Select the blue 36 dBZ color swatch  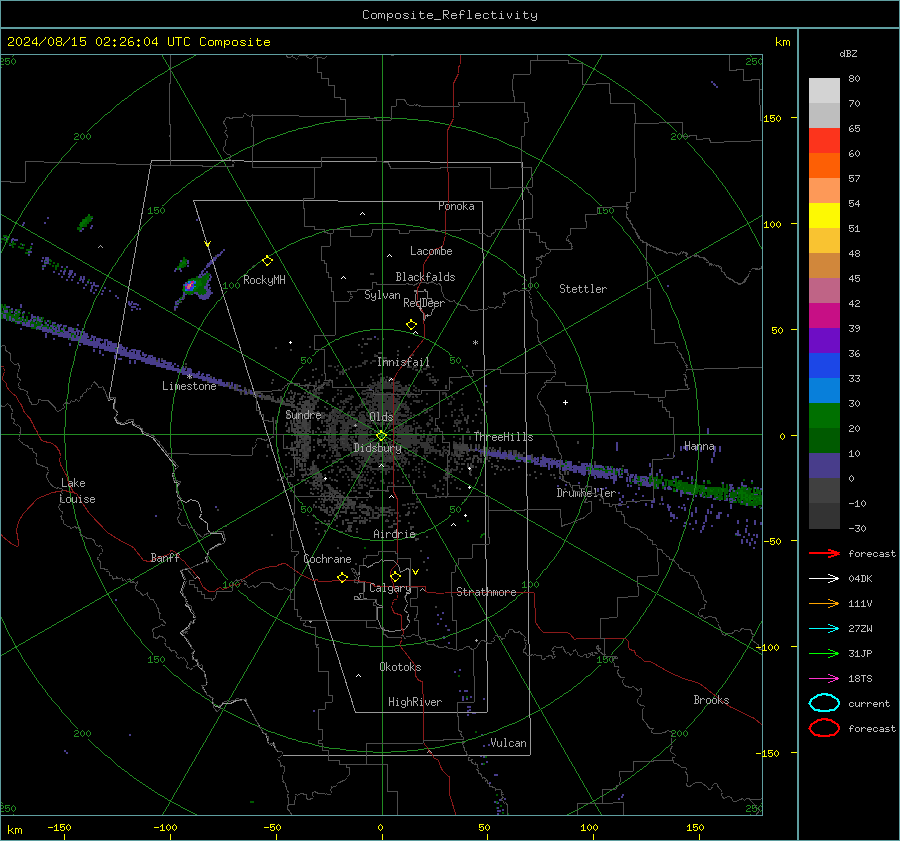click(x=824, y=366)
